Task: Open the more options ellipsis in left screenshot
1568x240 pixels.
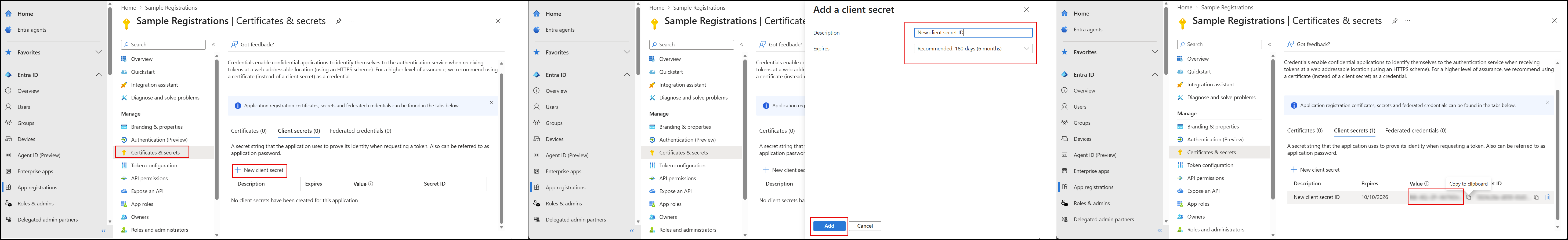Action: [x=351, y=21]
